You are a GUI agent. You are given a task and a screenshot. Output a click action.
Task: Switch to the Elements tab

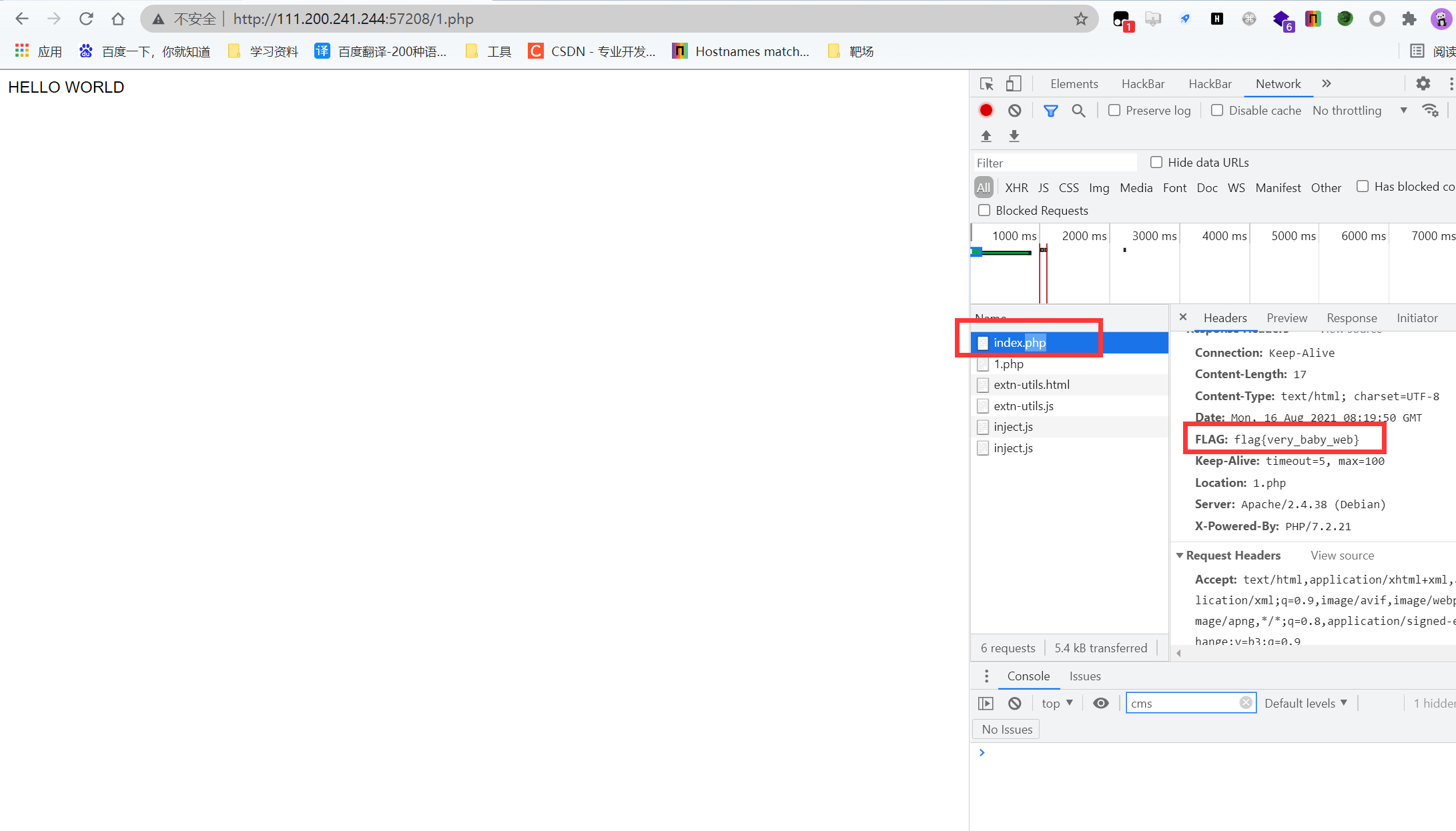pos(1074,84)
